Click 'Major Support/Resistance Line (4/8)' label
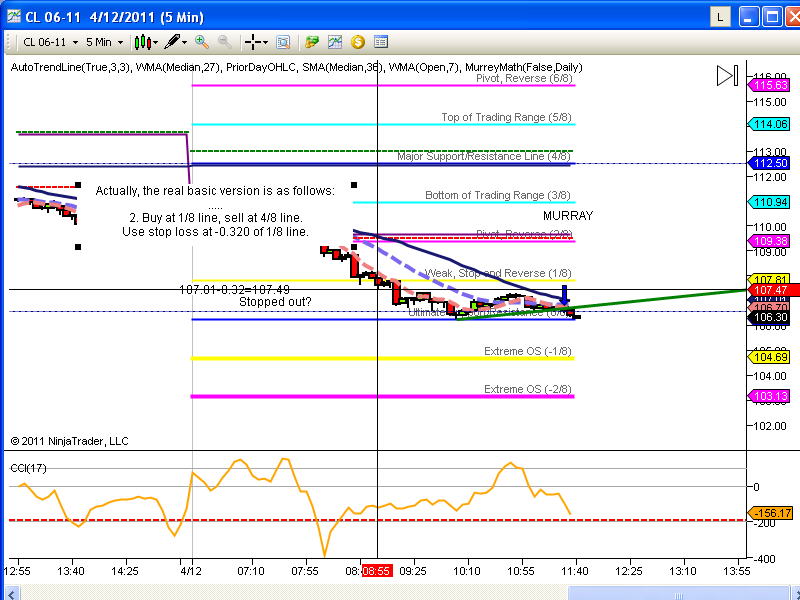Viewport: 800px width, 600px height. [x=484, y=156]
